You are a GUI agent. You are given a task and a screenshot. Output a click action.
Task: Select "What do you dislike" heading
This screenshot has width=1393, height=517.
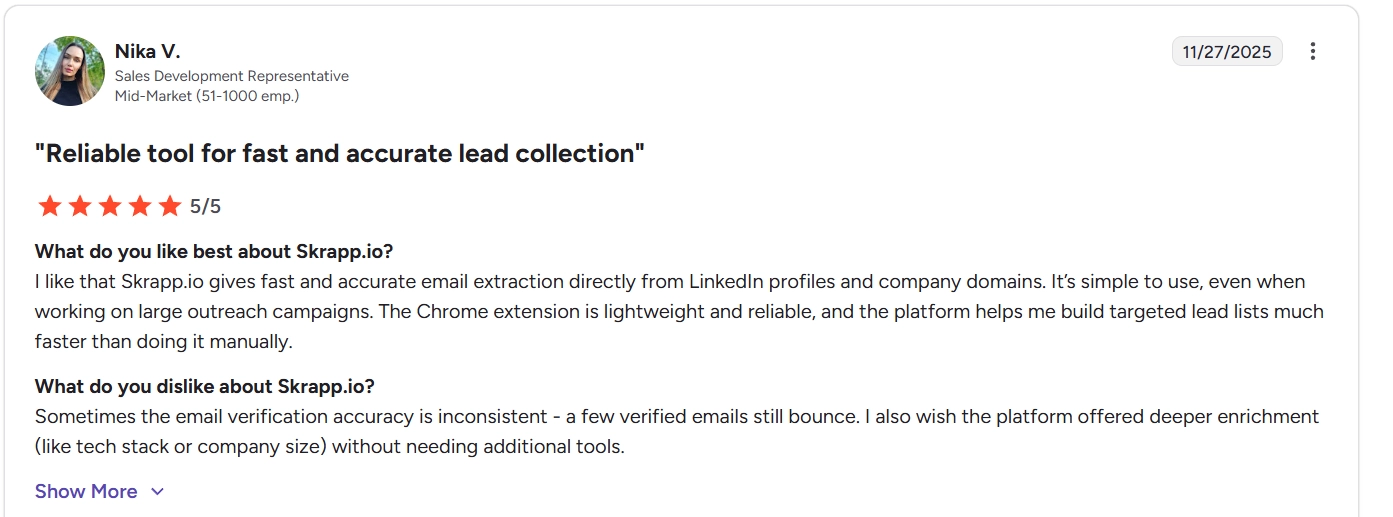click(204, 386)
